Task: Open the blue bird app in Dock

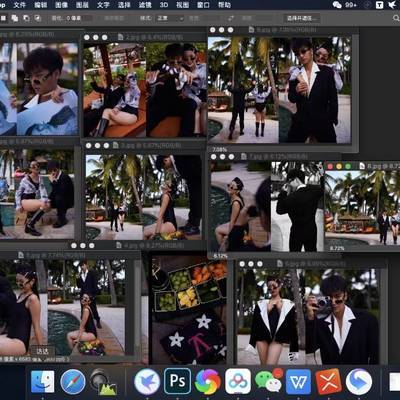Action: (147, 382)
